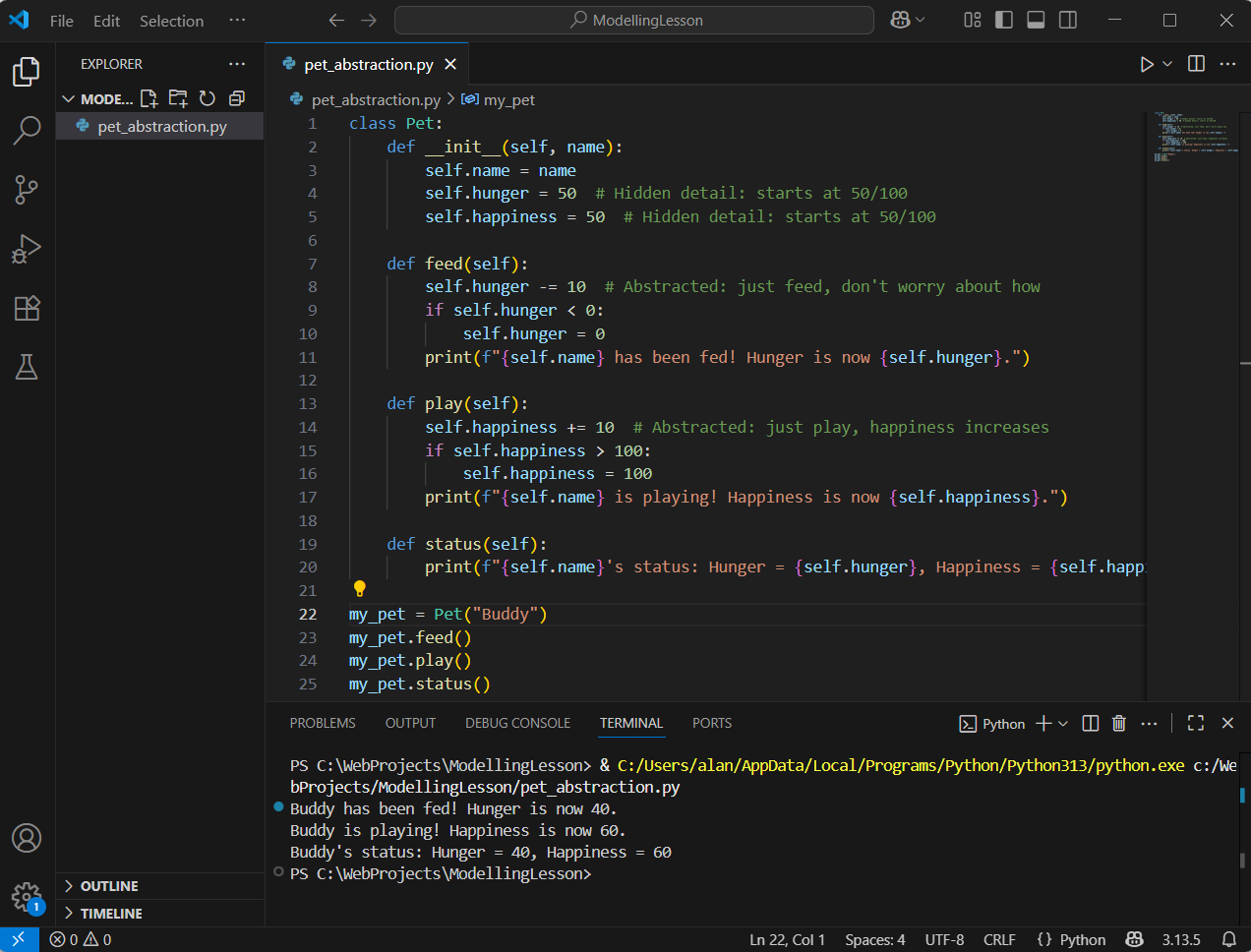Open the Extensions view
The width and height of the screenshot is (1251, 952).
click(27, 308)
